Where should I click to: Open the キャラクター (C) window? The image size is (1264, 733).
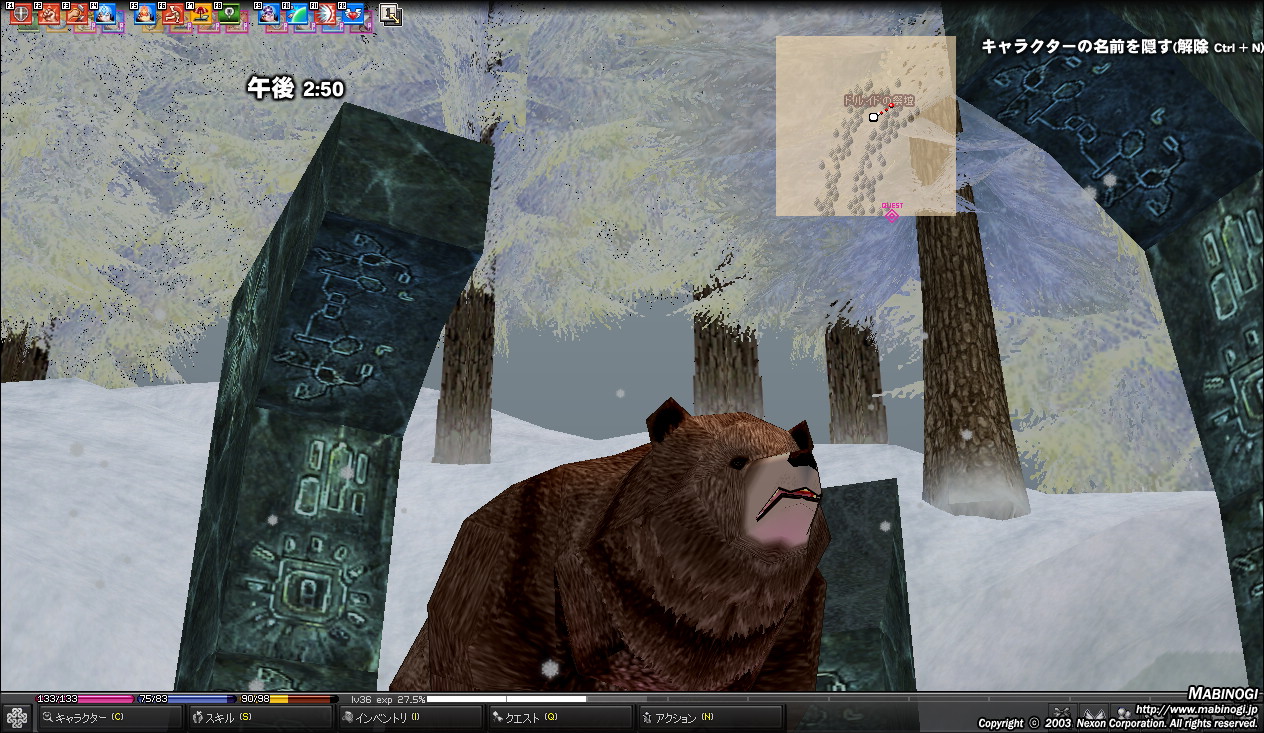point(109,717)
